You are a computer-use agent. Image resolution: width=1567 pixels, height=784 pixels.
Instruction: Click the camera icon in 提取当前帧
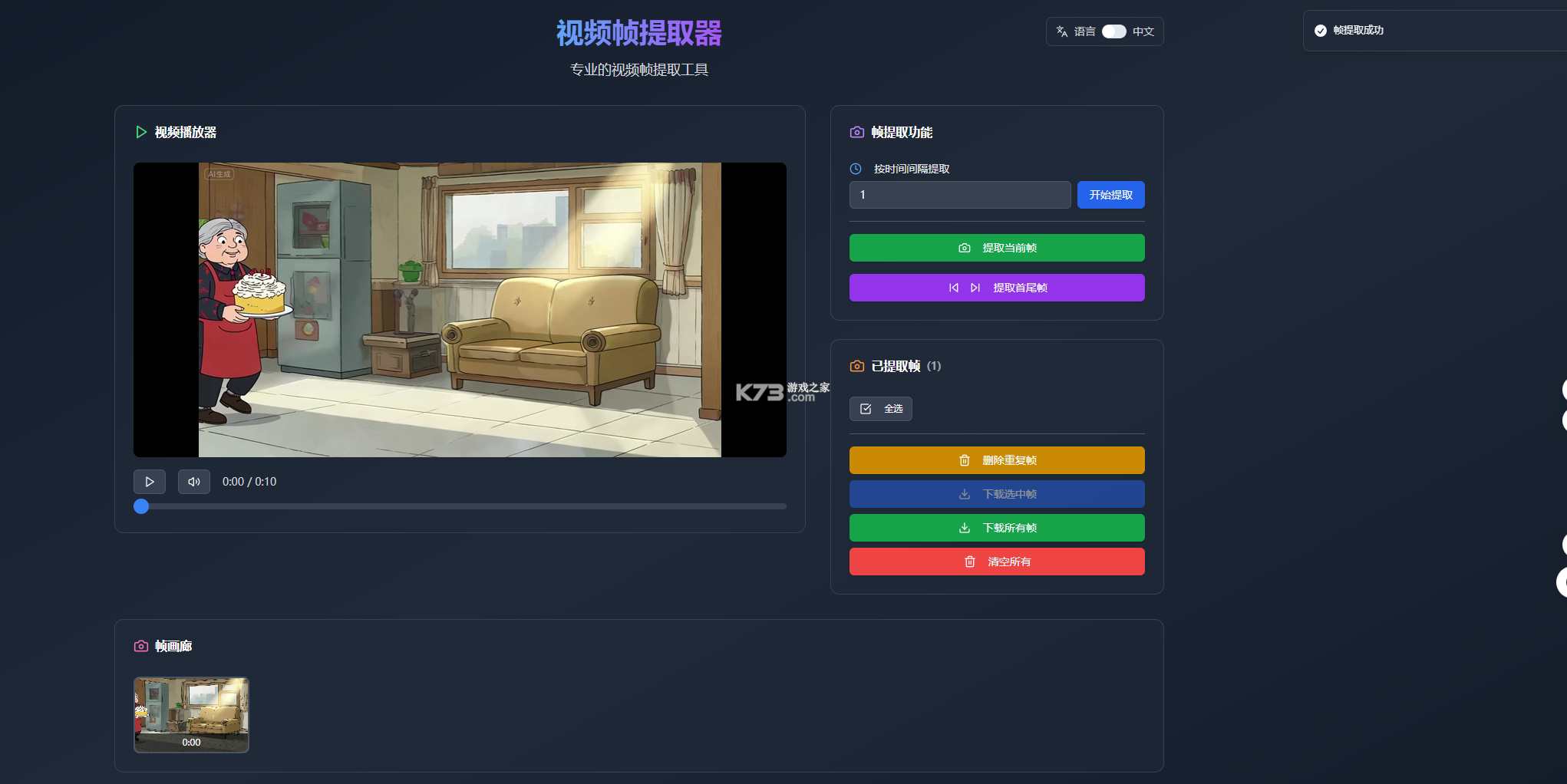pyautogui.click(x=965, y=248)
